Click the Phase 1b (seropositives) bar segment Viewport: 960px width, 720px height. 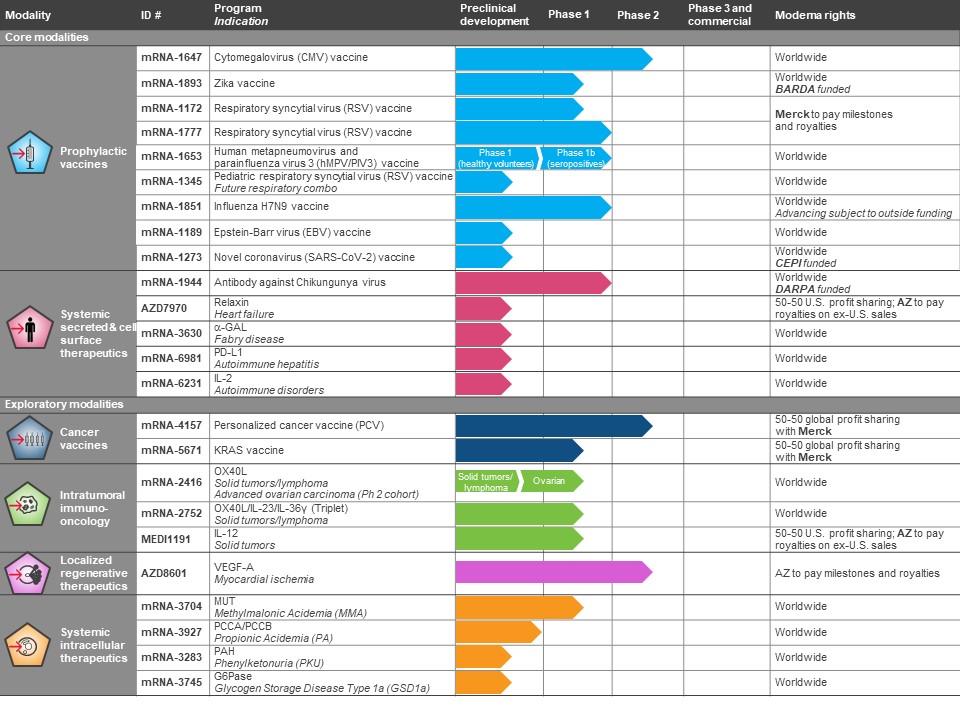pyautogui.click(x=576, y=158)
